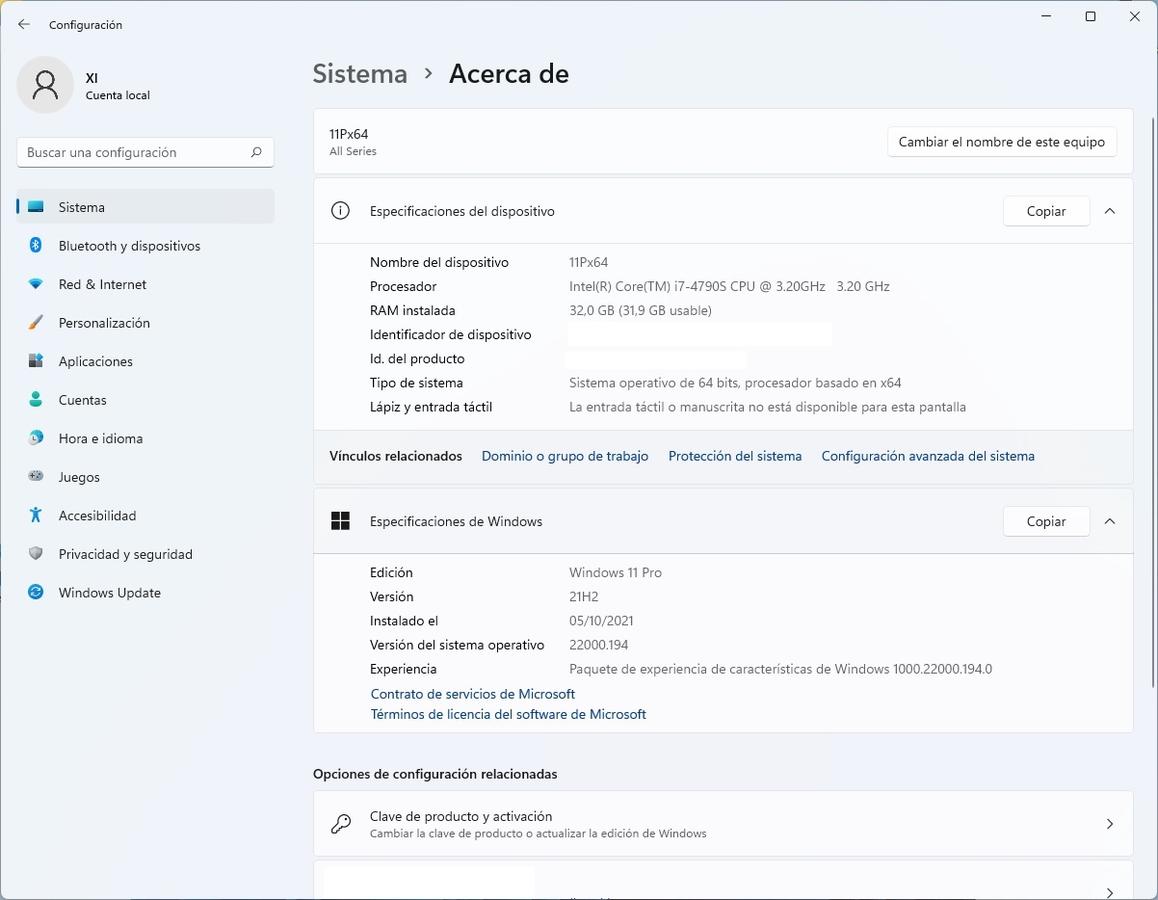Open Bluetooth y dispositivos settings
This screenshot has width=1158, height=900.
129,246
